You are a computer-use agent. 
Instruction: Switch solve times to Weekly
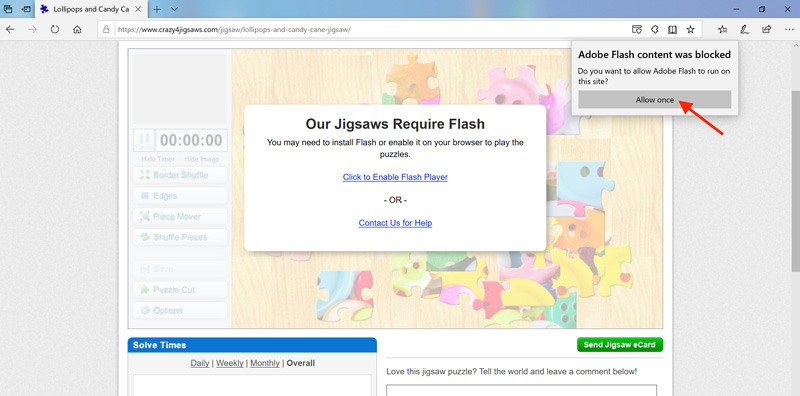pos(230,363)
